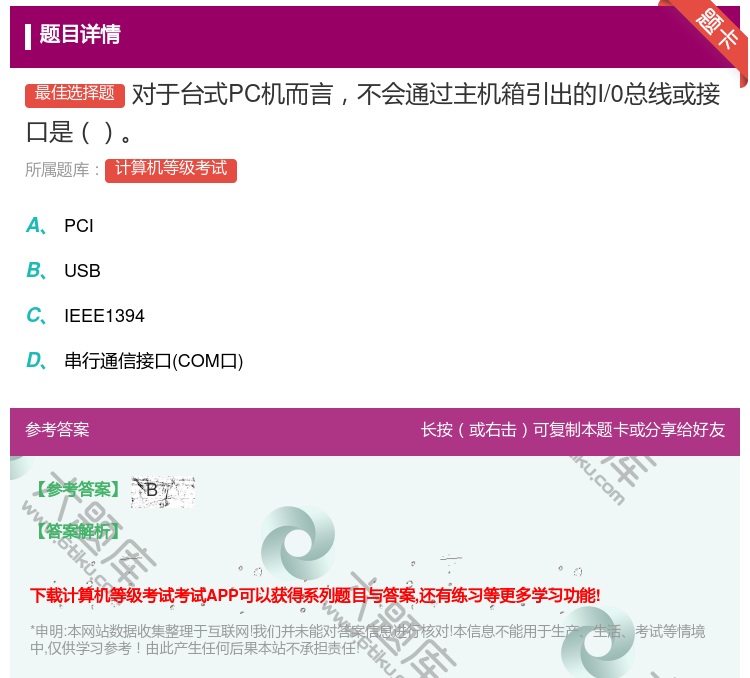Image resolution: width=750 pixels, height=678 pixels.
Task: Click the PCI answer text
Action: [x=79, y=226]
